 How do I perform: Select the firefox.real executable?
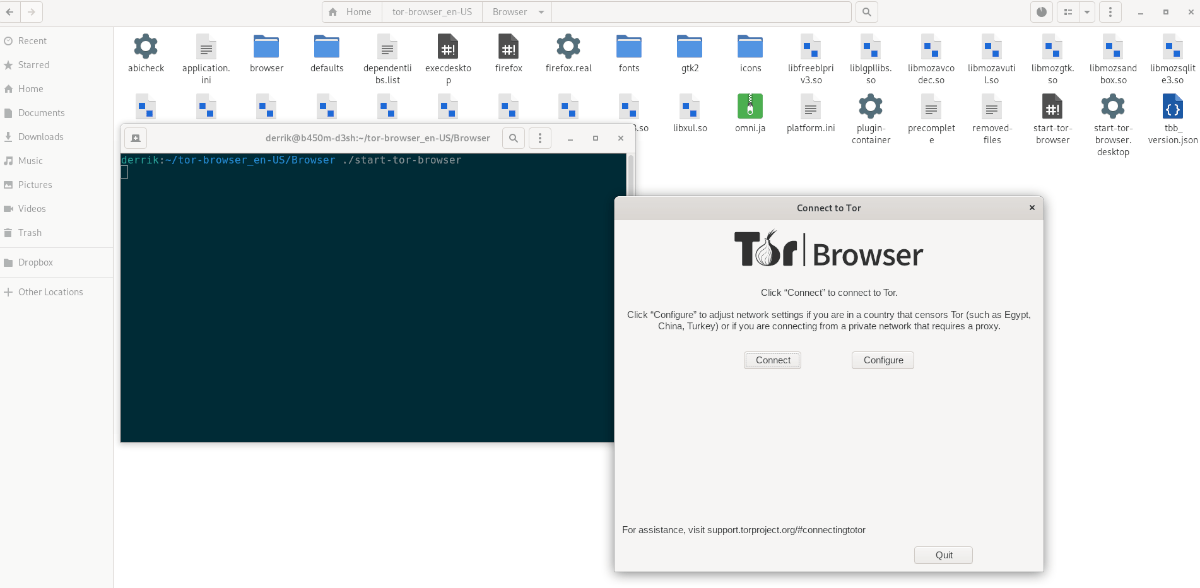tap(568, 46)
